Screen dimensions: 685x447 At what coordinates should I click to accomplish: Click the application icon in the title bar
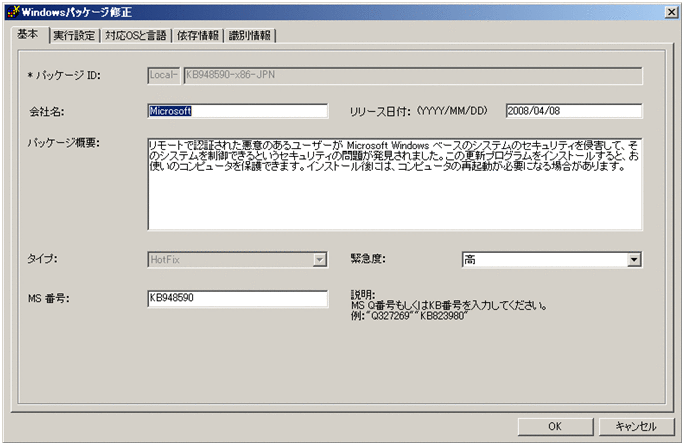click(13, 12)
